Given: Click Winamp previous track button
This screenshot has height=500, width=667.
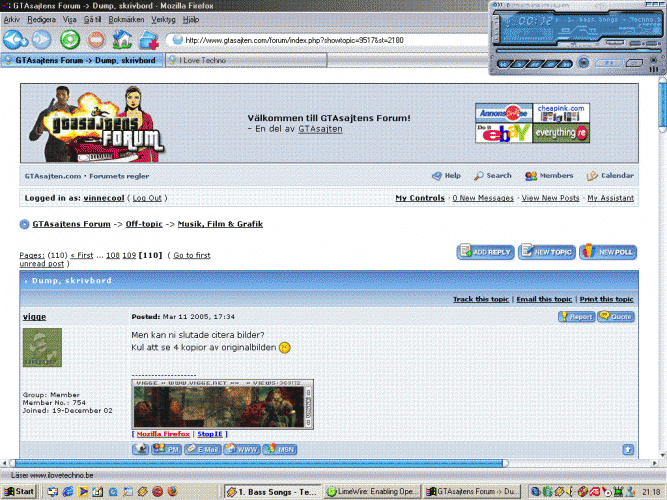Looking at the screenshot, I should [505, 64].
